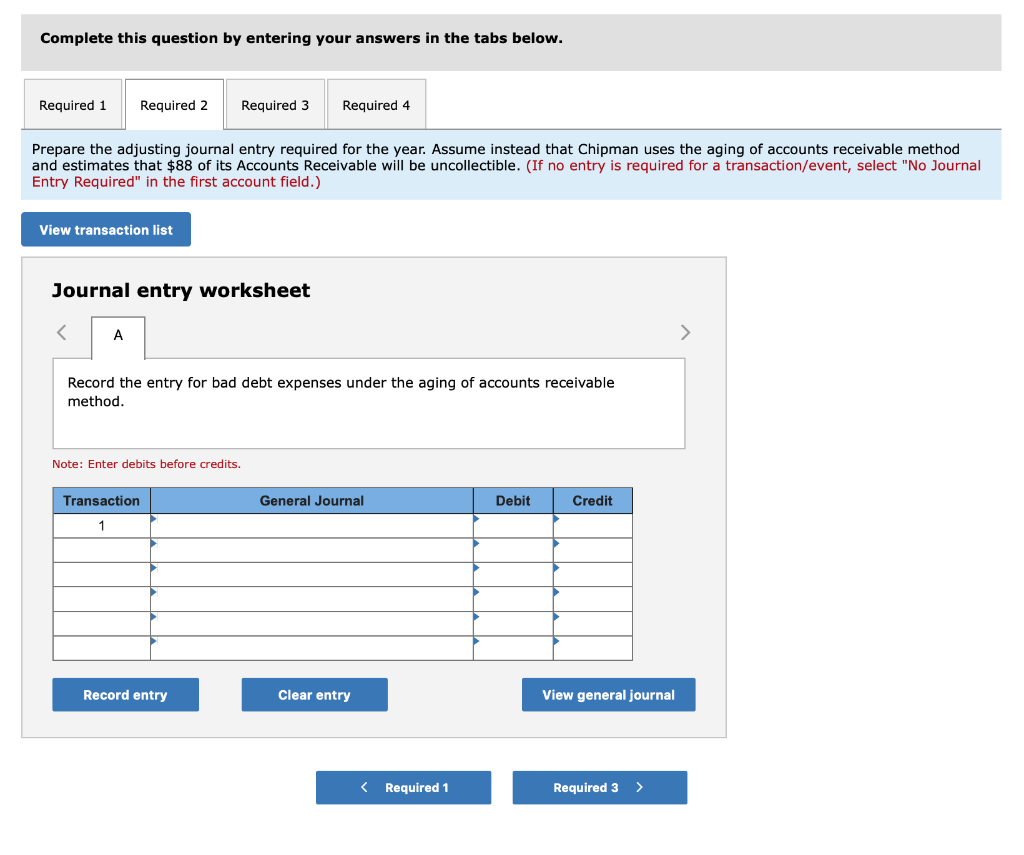Open the General Journal selector on the third row

pyautogui.click(x=152, y=569)
